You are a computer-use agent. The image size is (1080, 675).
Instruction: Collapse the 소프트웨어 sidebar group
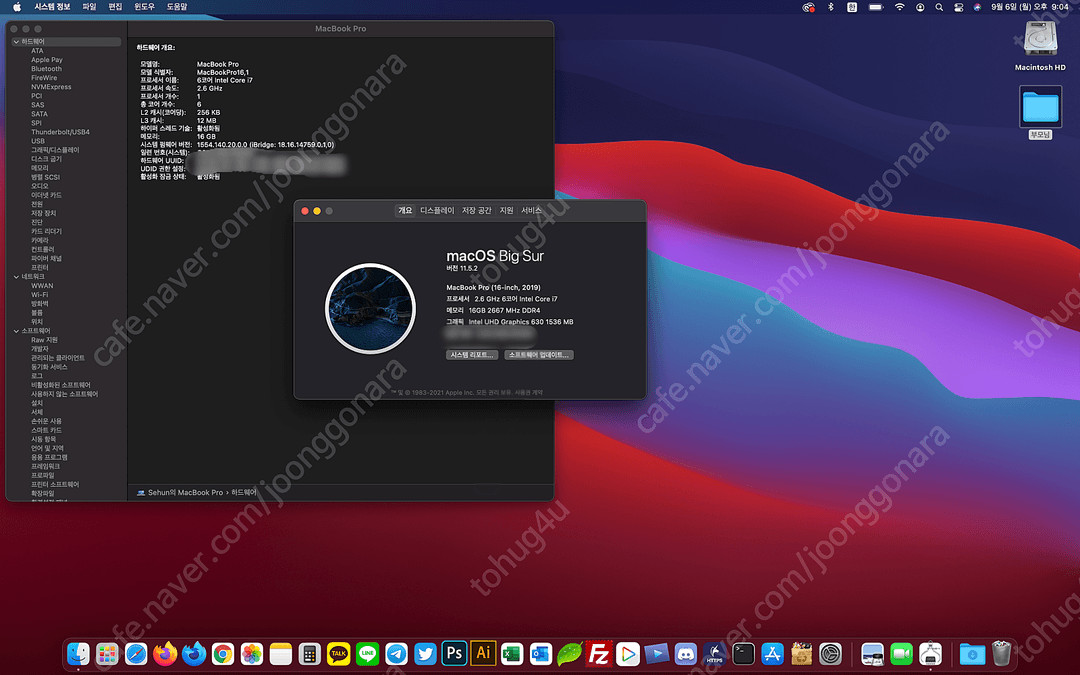pyautogui.click(x=16, y=331)
